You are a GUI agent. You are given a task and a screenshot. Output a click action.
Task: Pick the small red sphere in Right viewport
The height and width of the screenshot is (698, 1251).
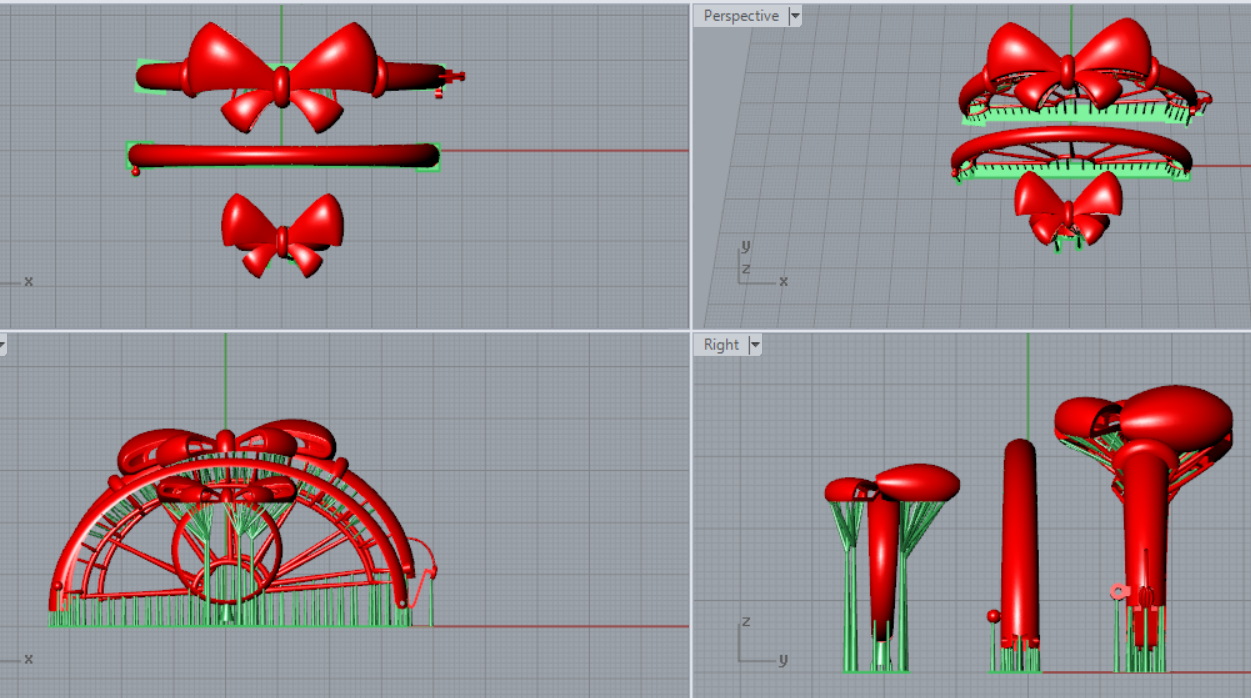coord(993,616)
